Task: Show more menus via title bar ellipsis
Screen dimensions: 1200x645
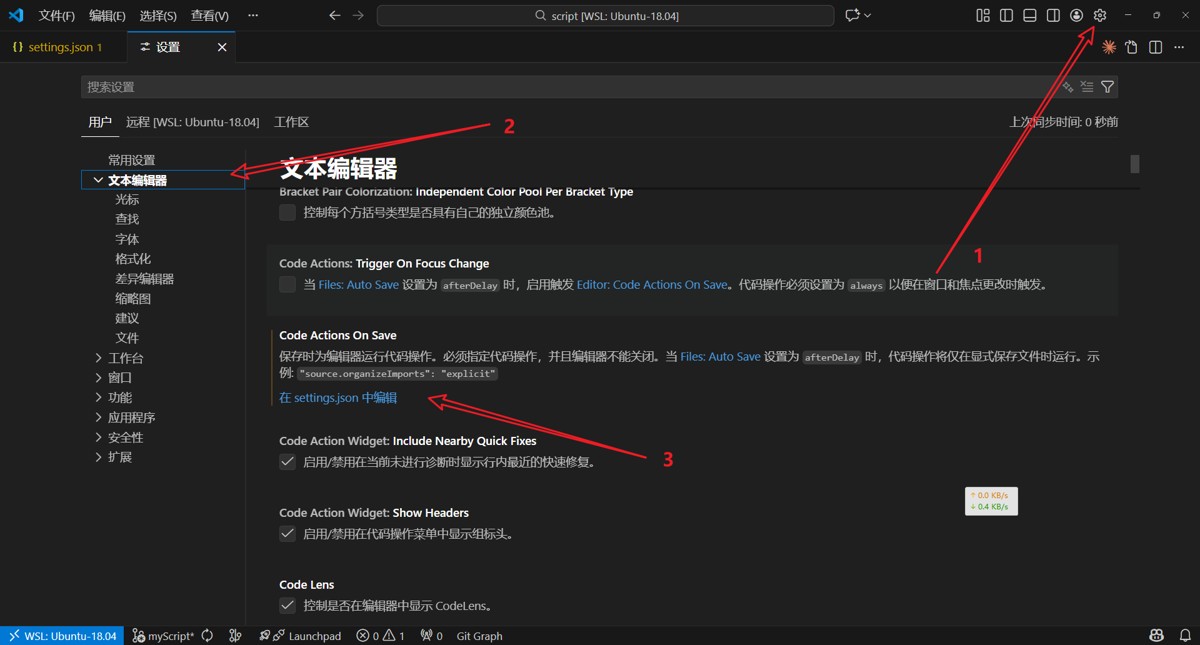Action: pos(253,16)
